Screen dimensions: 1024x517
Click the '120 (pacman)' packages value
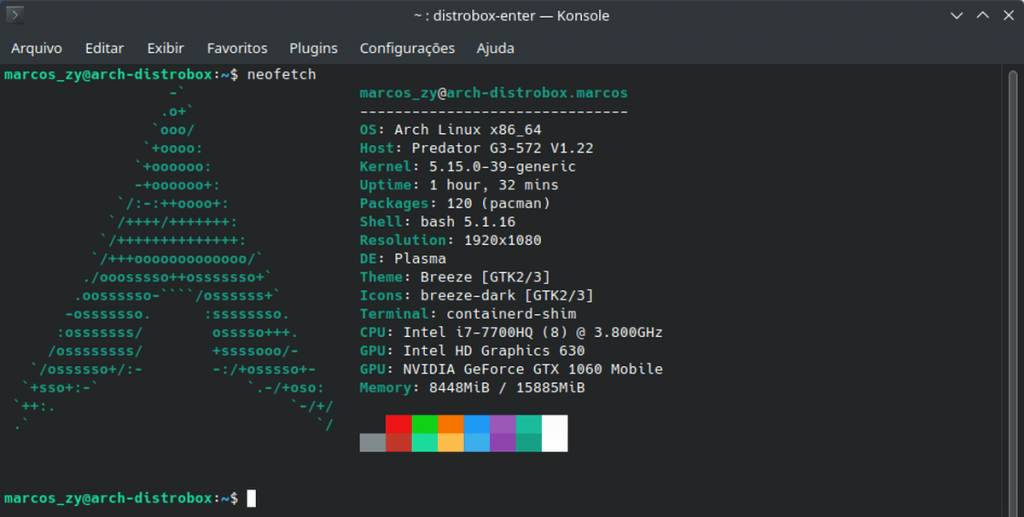click(x=498, y=203)
